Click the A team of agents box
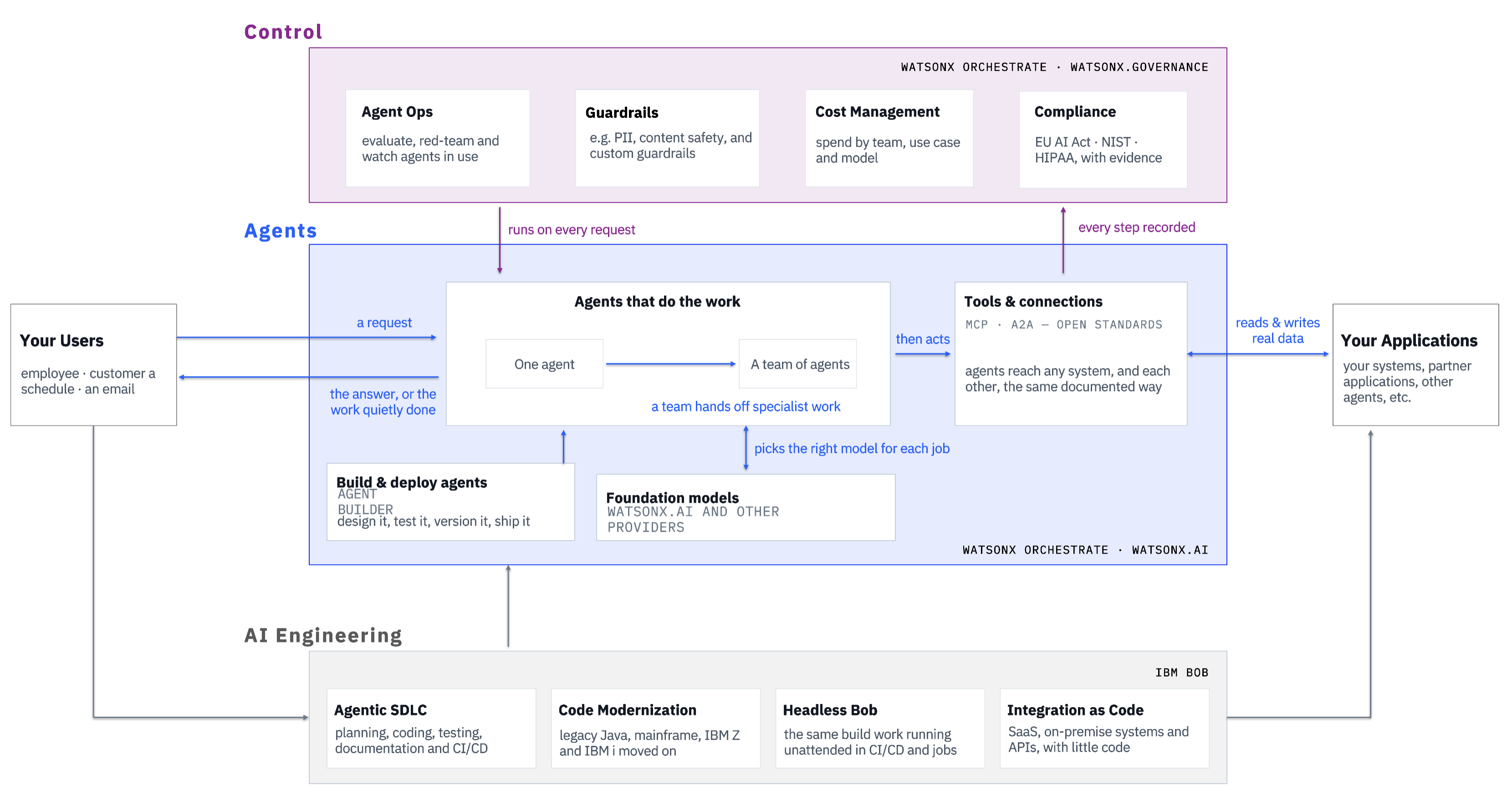 [x=798, y=364]
